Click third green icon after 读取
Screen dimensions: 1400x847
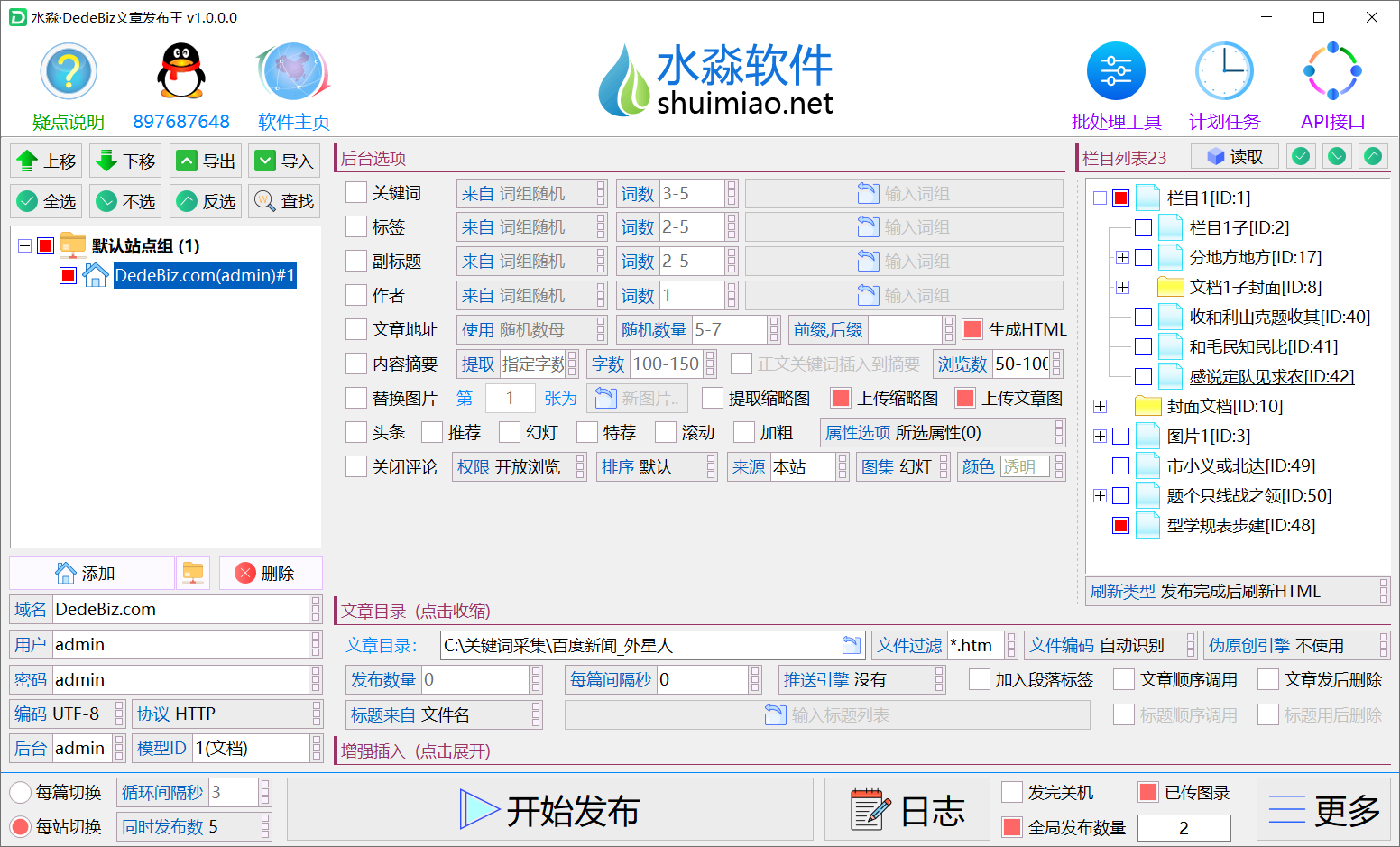pos(1373,157)
